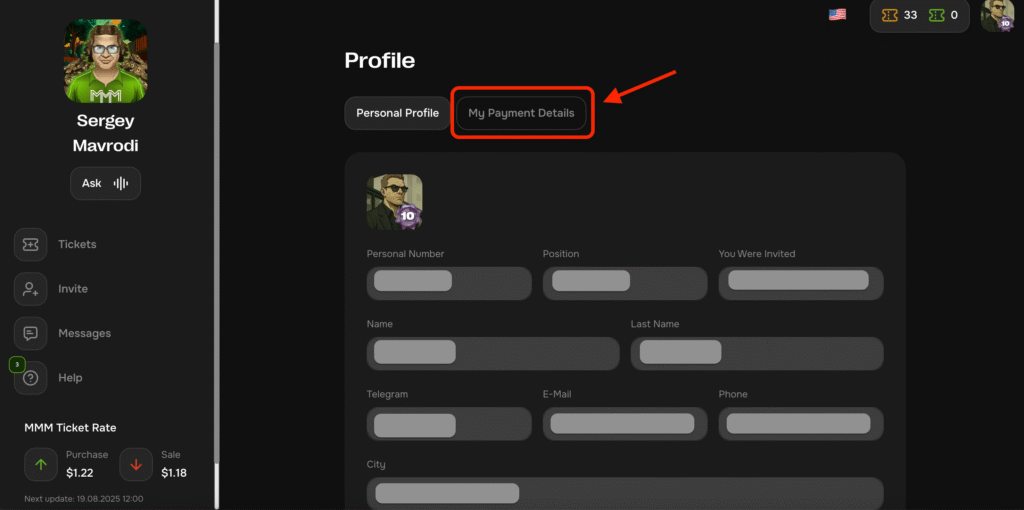
Task: Click the City input field
Action: pyautogui.click(x=625, y=493)
